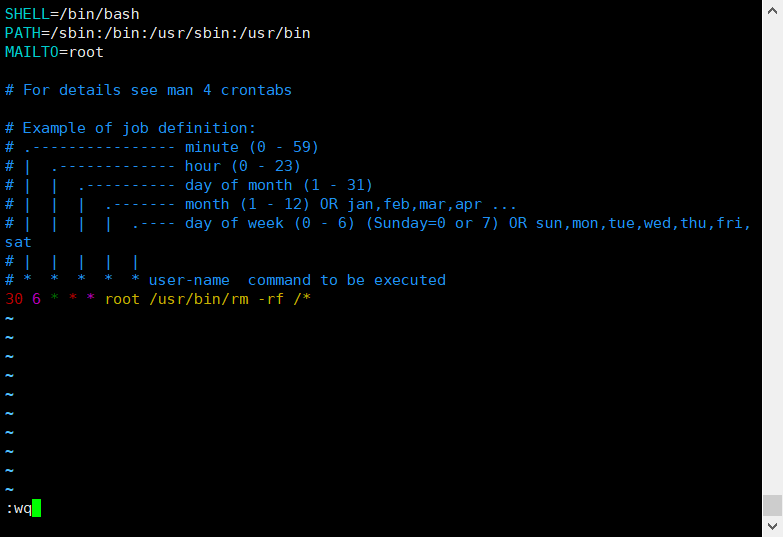
Task: Click the MAILTO=root line
Action: click(54, 52)
